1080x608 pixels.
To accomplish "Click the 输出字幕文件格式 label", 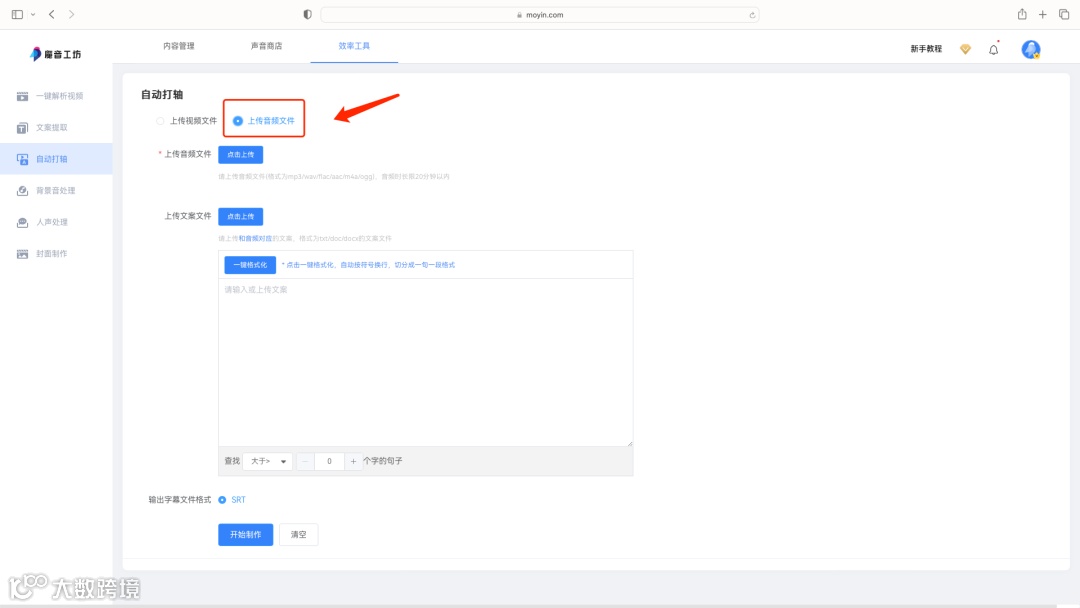I will point(180,500).
